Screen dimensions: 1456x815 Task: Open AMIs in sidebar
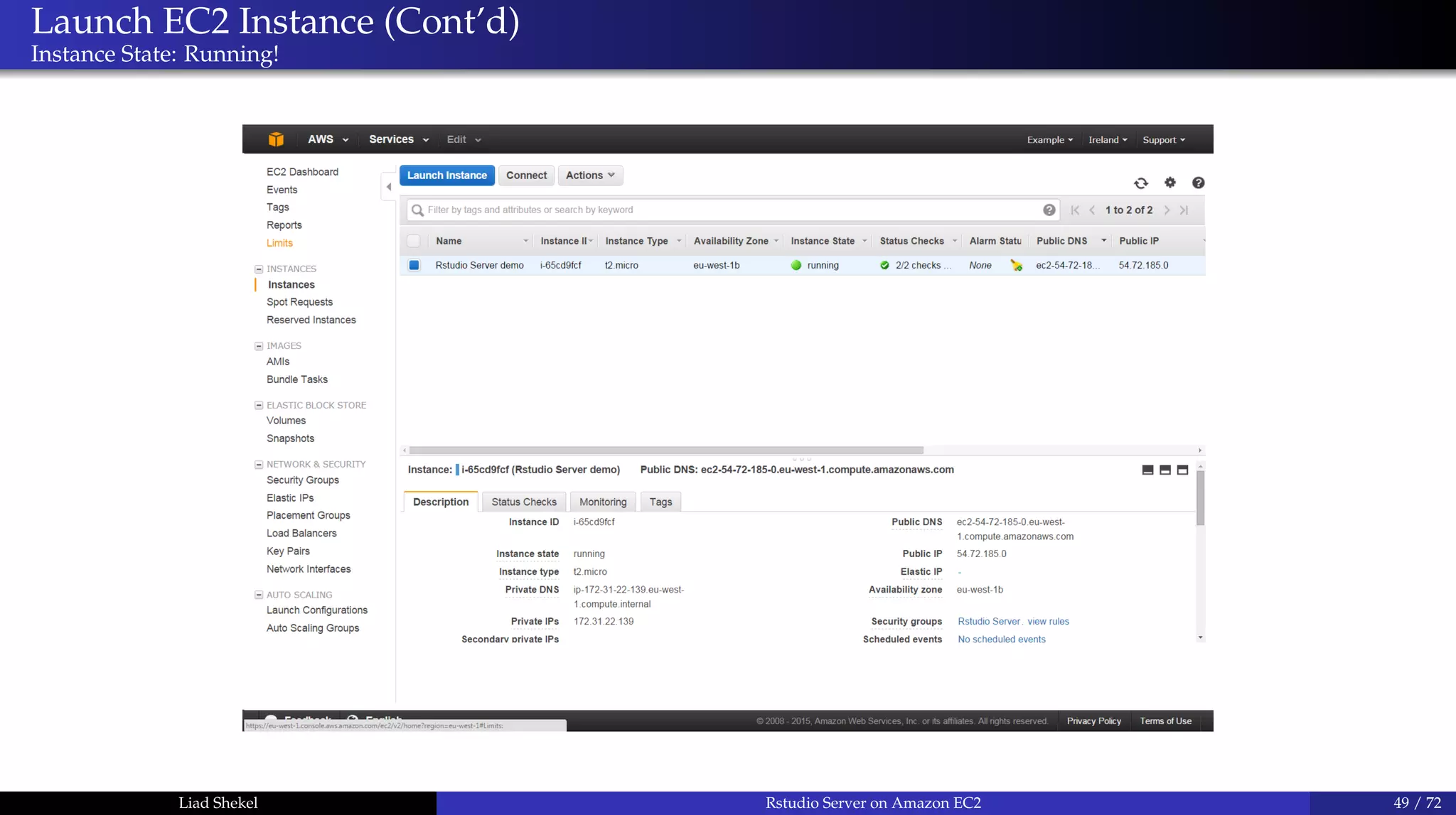pos(278,362)
